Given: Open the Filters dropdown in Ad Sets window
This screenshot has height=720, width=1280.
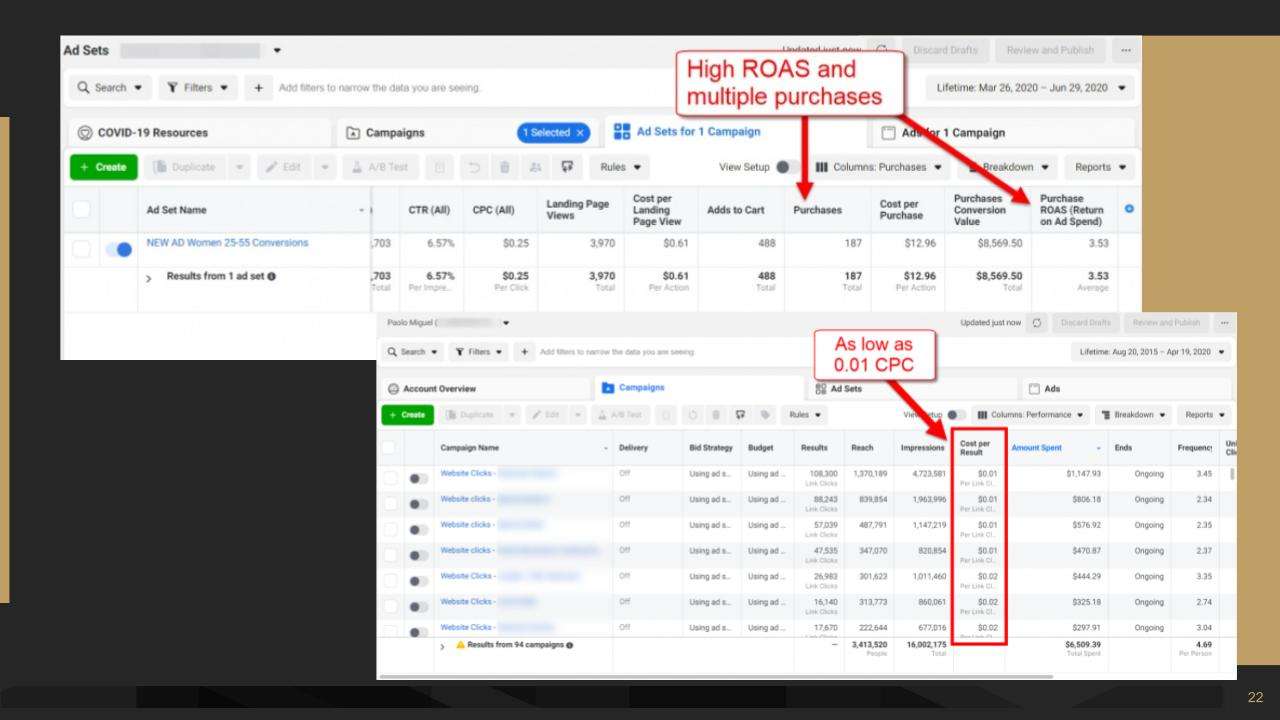Looking at the screenshot, I should point(198,88).
